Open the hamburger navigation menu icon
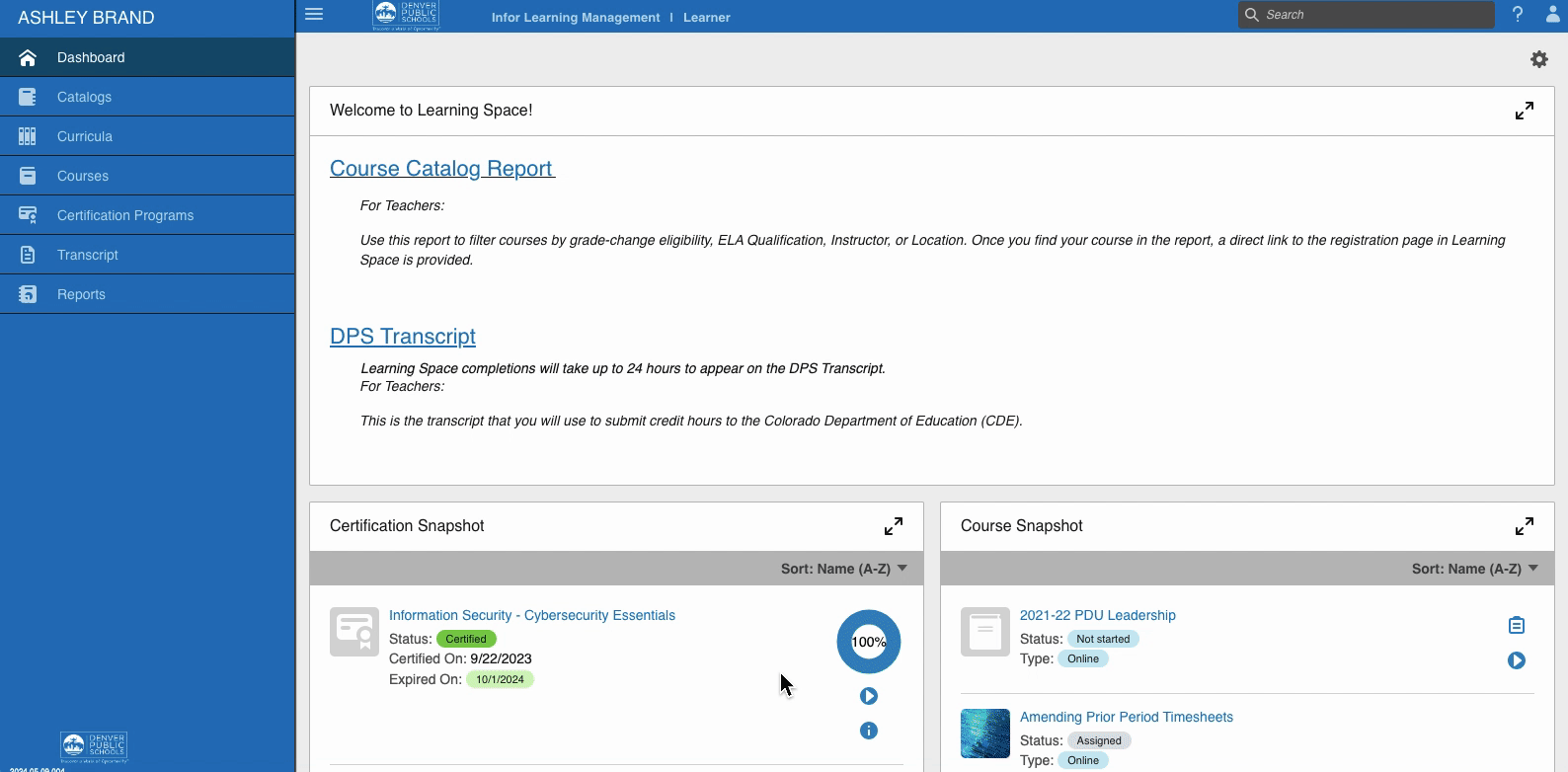This screenshot has width=1568, height=772. pyautogui.click(x=314, y=15)
